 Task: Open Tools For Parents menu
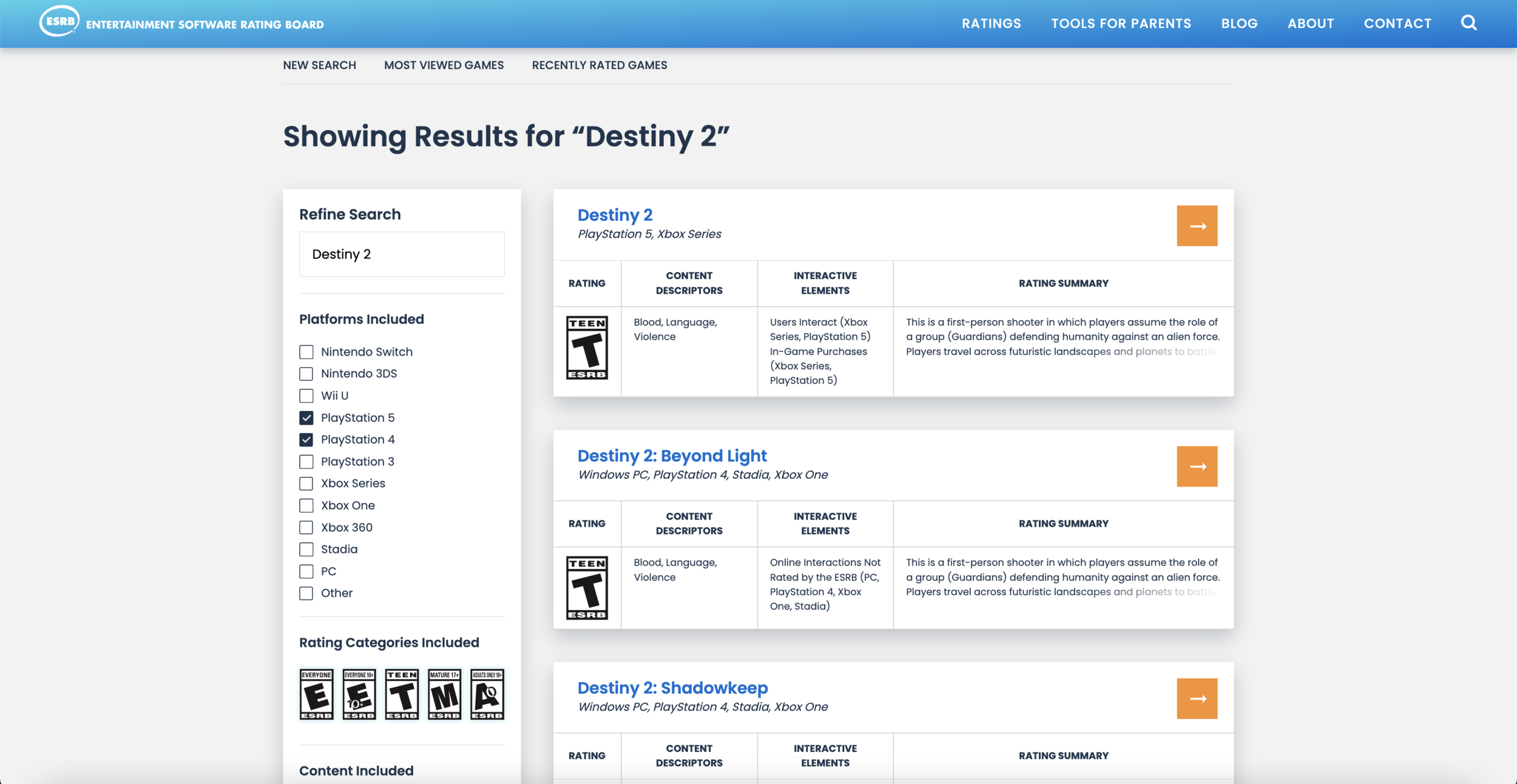[x=1121, y=24]
